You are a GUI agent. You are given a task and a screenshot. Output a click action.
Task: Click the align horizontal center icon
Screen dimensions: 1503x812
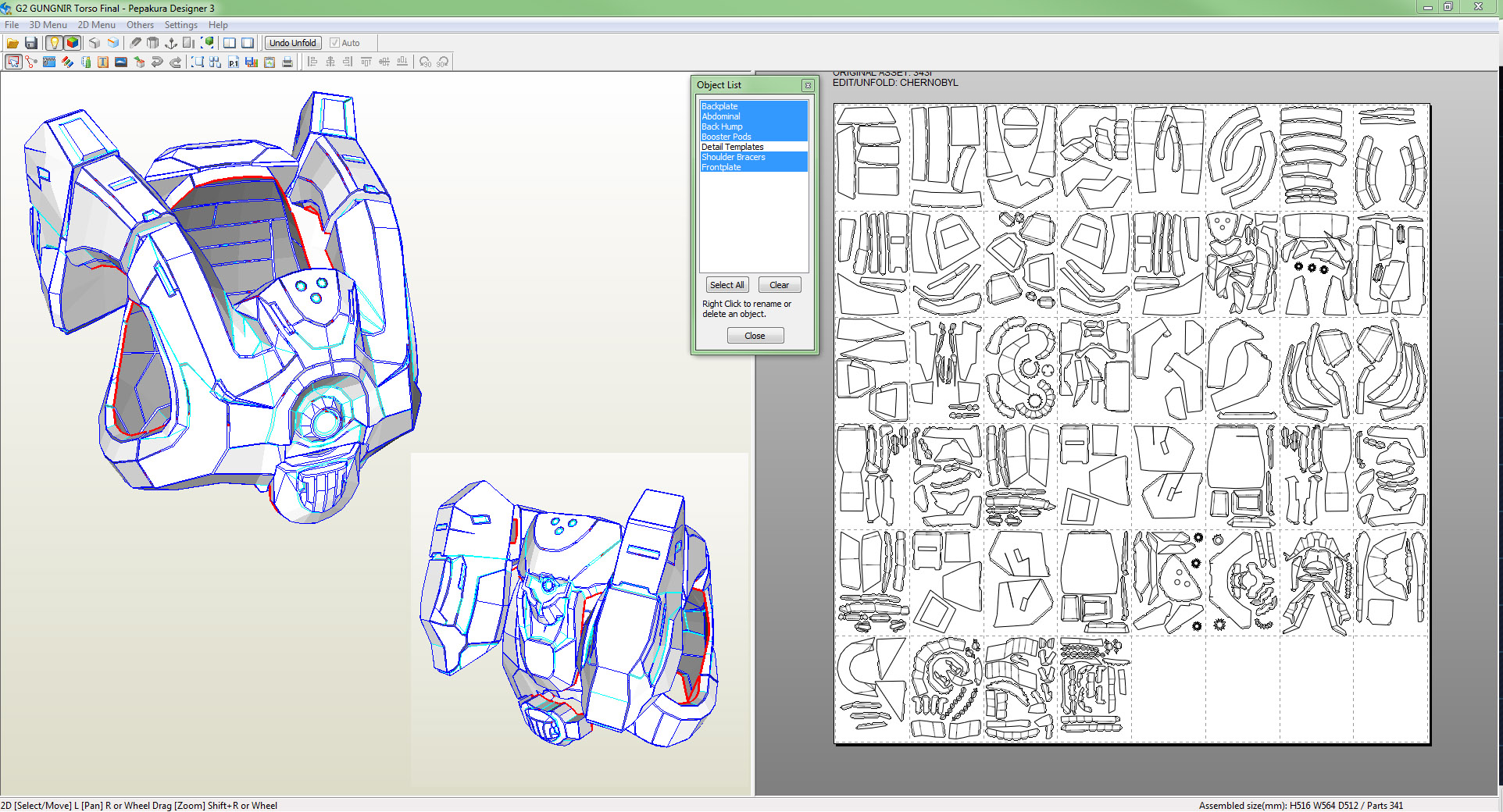coord(330,62)
